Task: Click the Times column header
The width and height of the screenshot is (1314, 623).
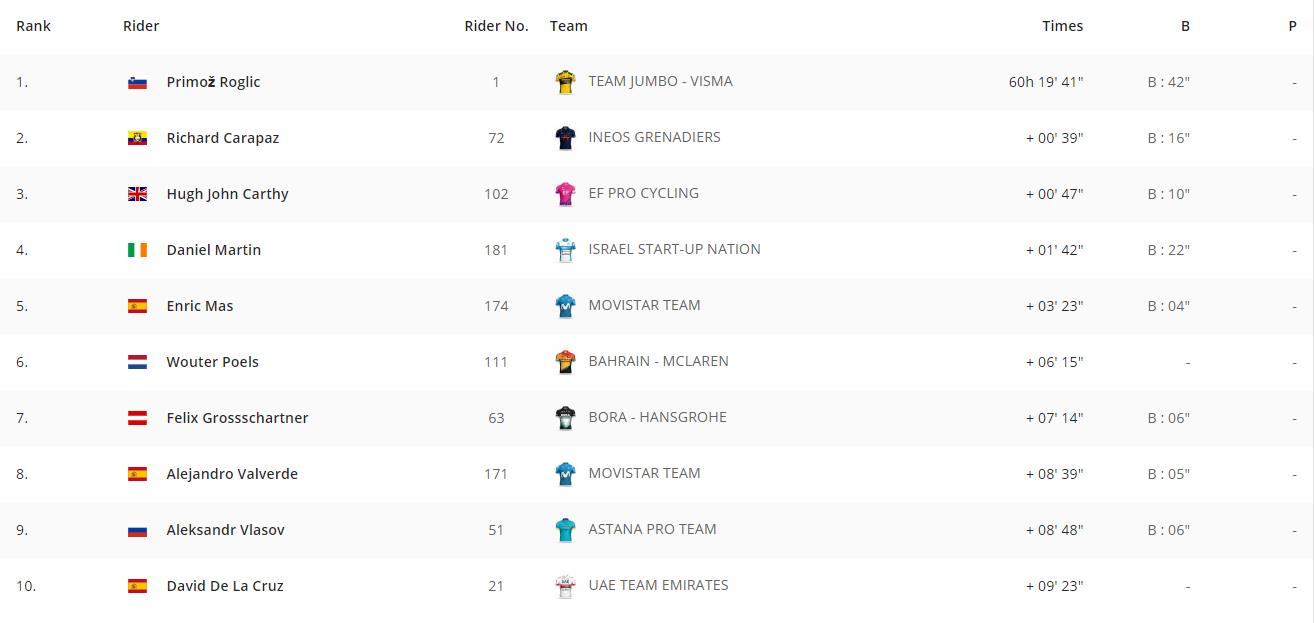Action: [1062, 26]
